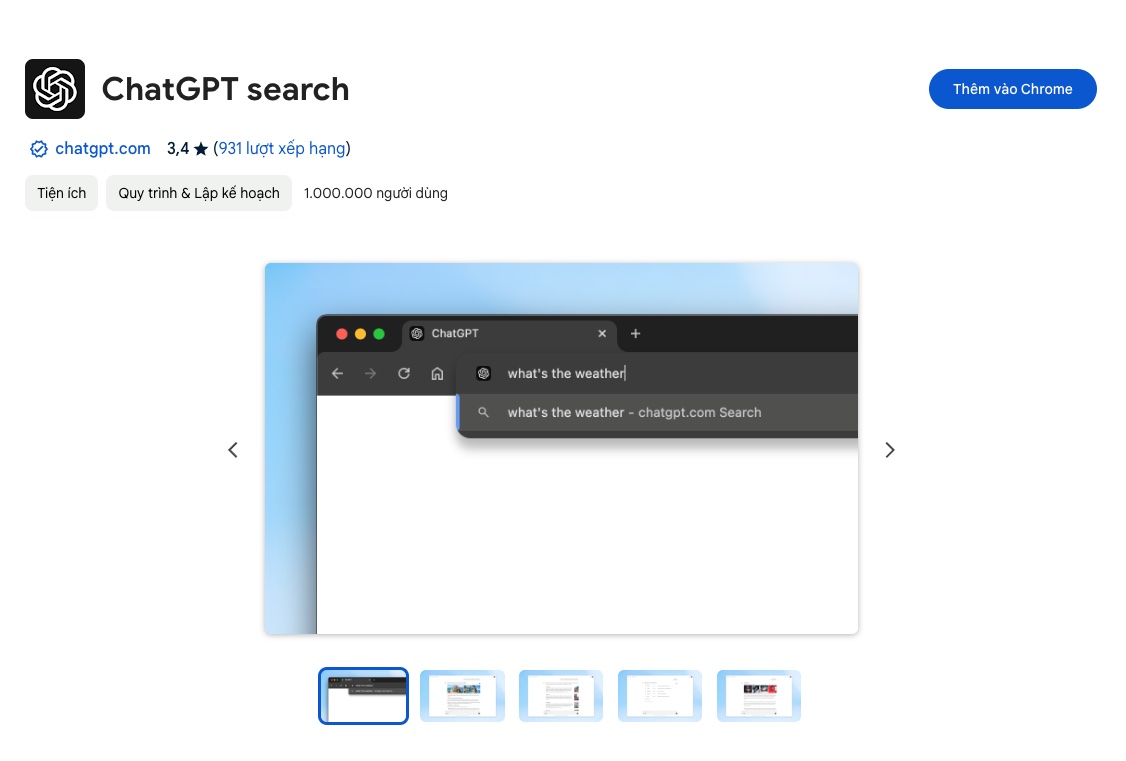Select the first screenshot thumbnail
Image resolution: width=1126 pixels, height=761 pixels.
(363, 695)
